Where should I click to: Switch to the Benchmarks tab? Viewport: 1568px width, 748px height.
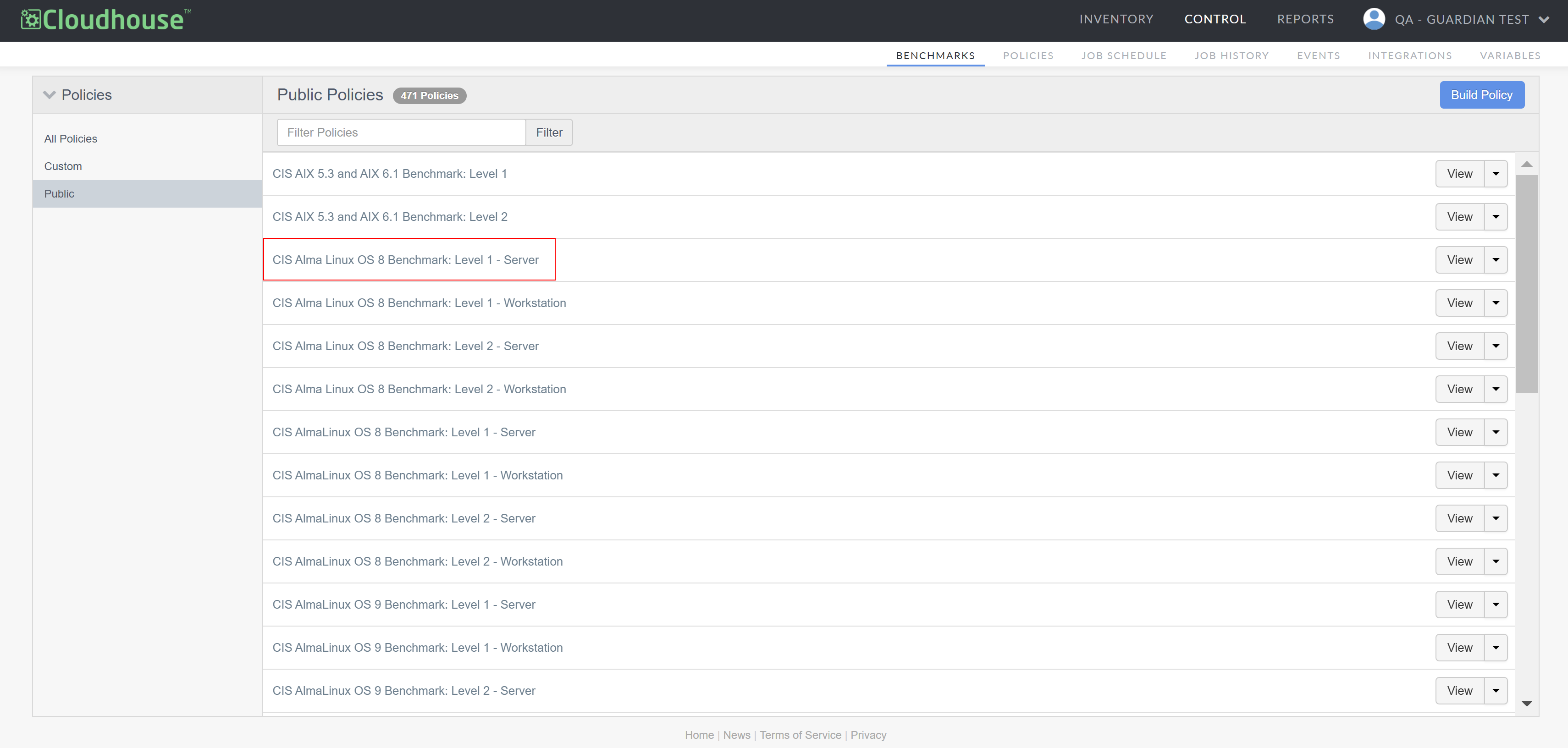point(935,55)
